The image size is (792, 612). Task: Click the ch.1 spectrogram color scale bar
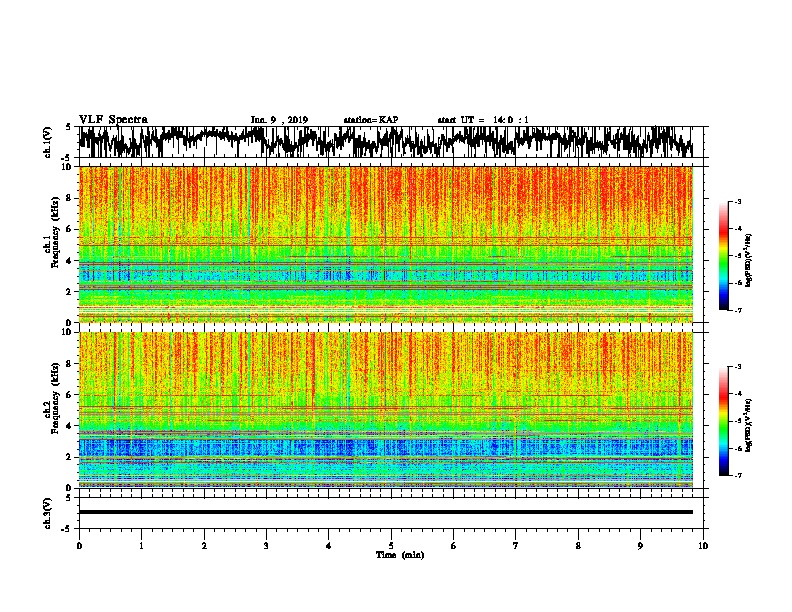(724, 256)
